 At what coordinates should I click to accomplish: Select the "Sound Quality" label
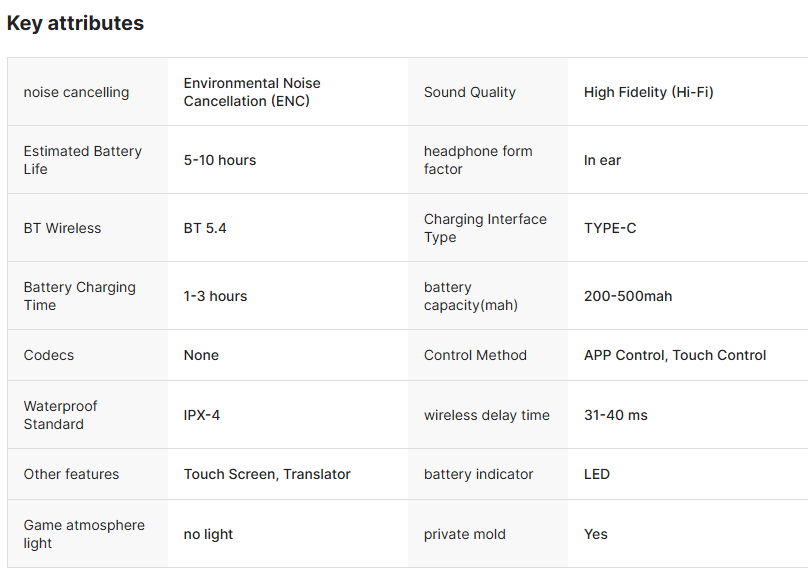coord(470,92)
